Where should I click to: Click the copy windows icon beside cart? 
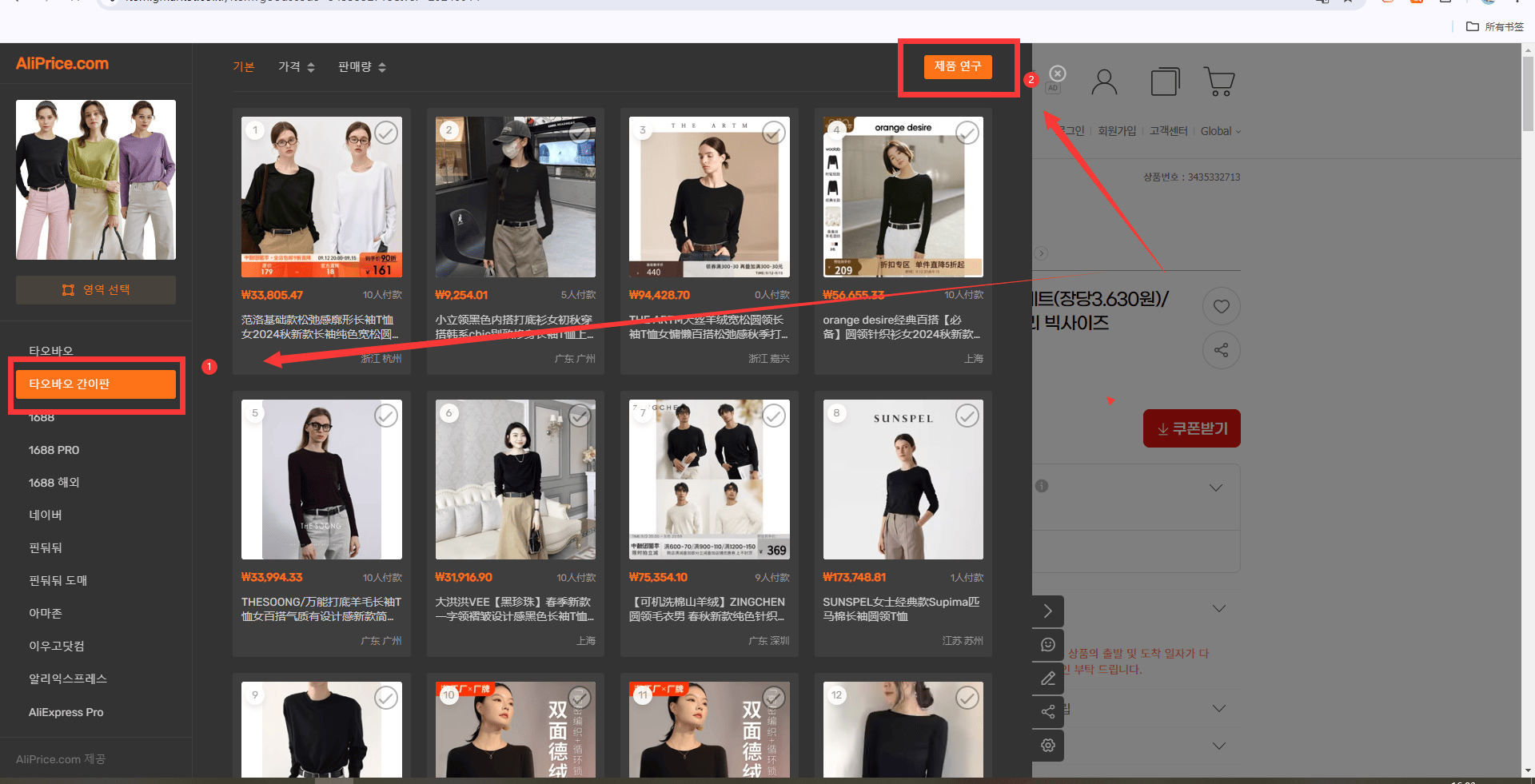coord(1165,82)
